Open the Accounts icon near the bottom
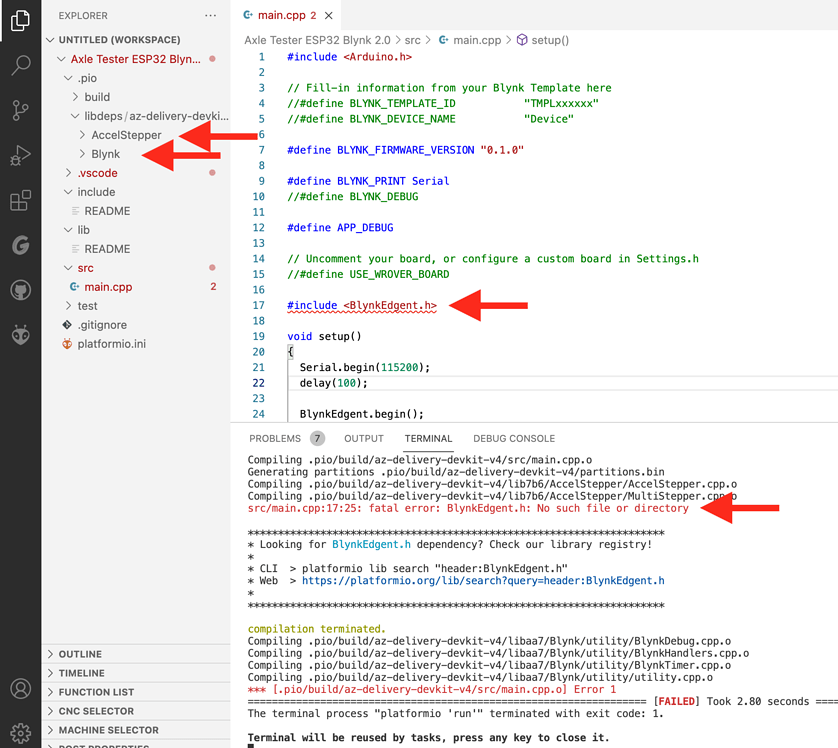Viewport: 838px width, 748px height. coord(20,689)
